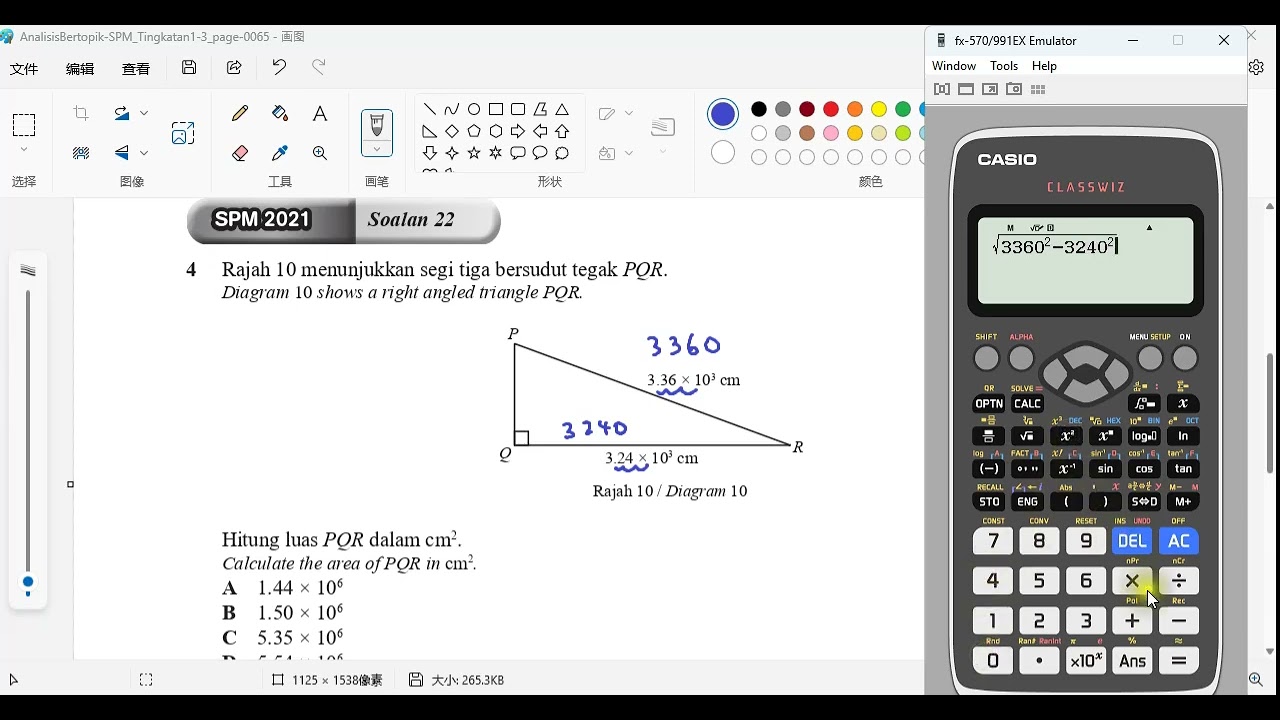Open the emulator Help menu
The image size is (1280, 720).
click(x=1044, y=66)
